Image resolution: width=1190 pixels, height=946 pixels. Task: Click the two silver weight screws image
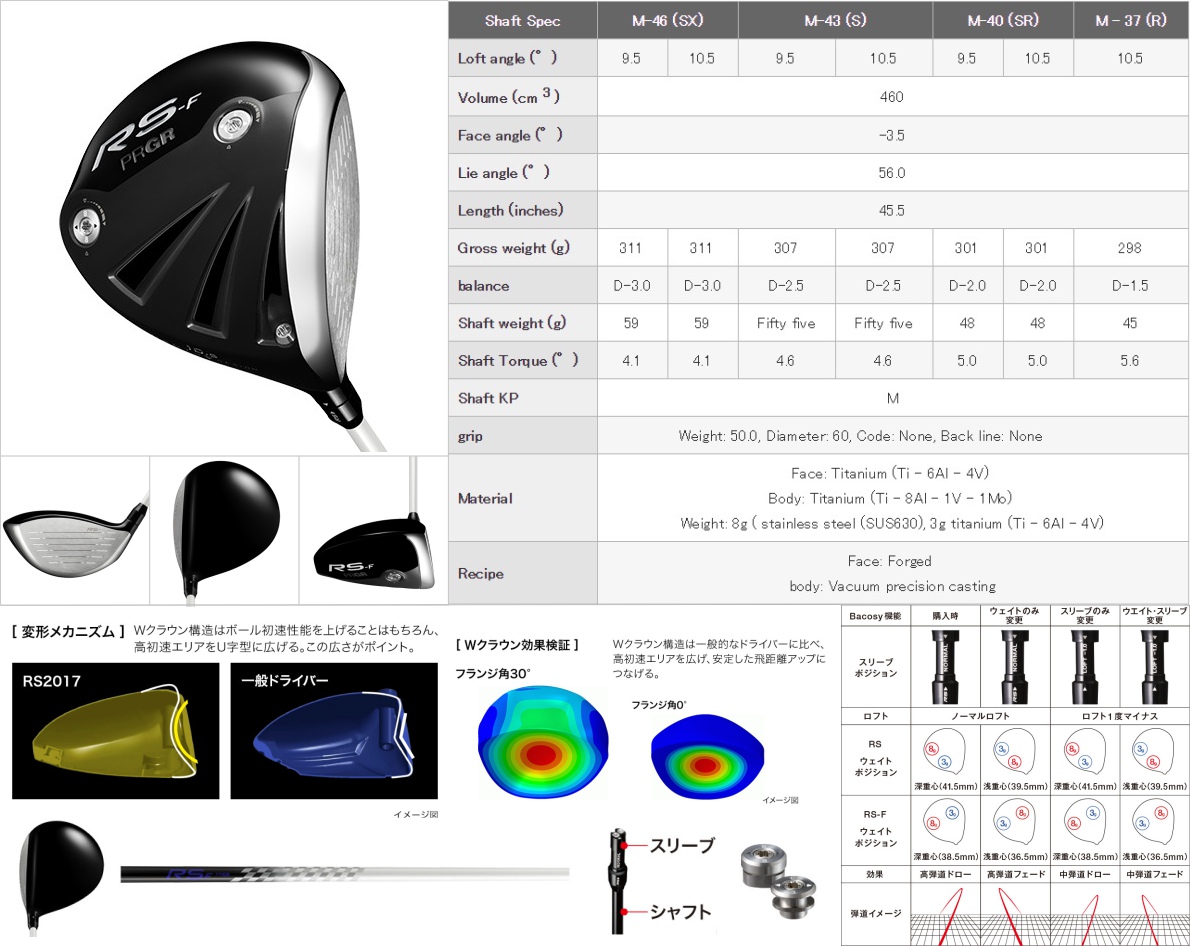[x=778, y=880]
